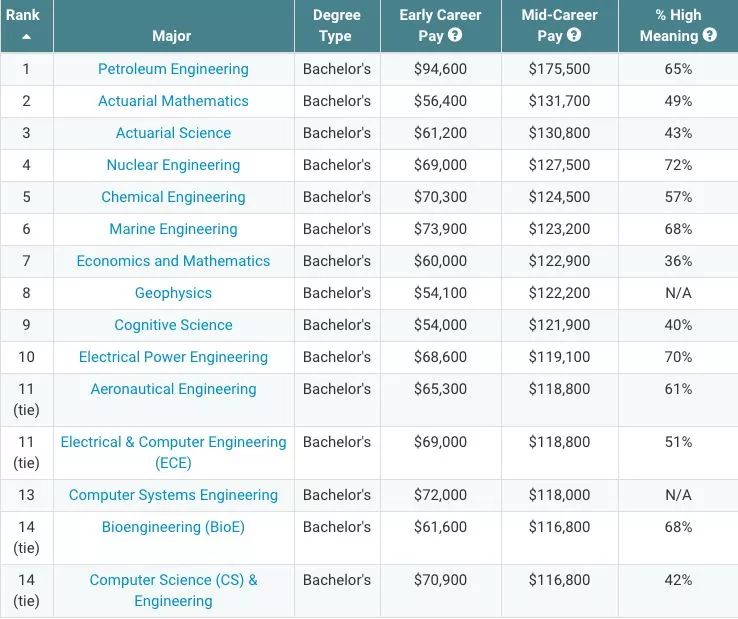Click the Aeronautical Engineering link

tap(173, 389)
